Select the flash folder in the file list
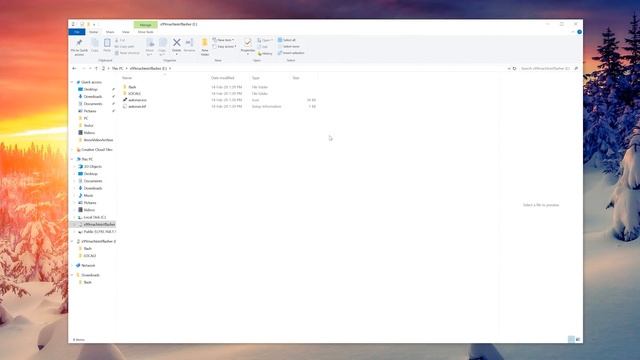This screenshot has height=360, width=640. pos(132,87)
